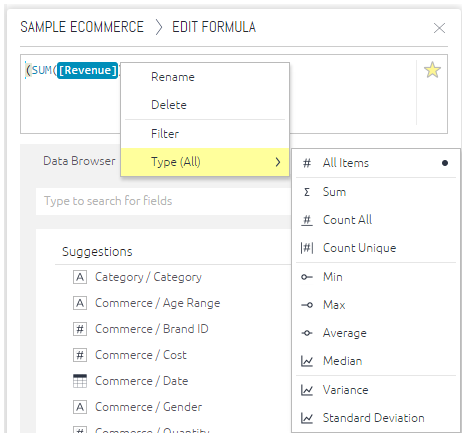Image resolution: width=466 pixels, height=434 pixels.
Task: Click the Sum sigma icon
Action: (x=307, y=192)
